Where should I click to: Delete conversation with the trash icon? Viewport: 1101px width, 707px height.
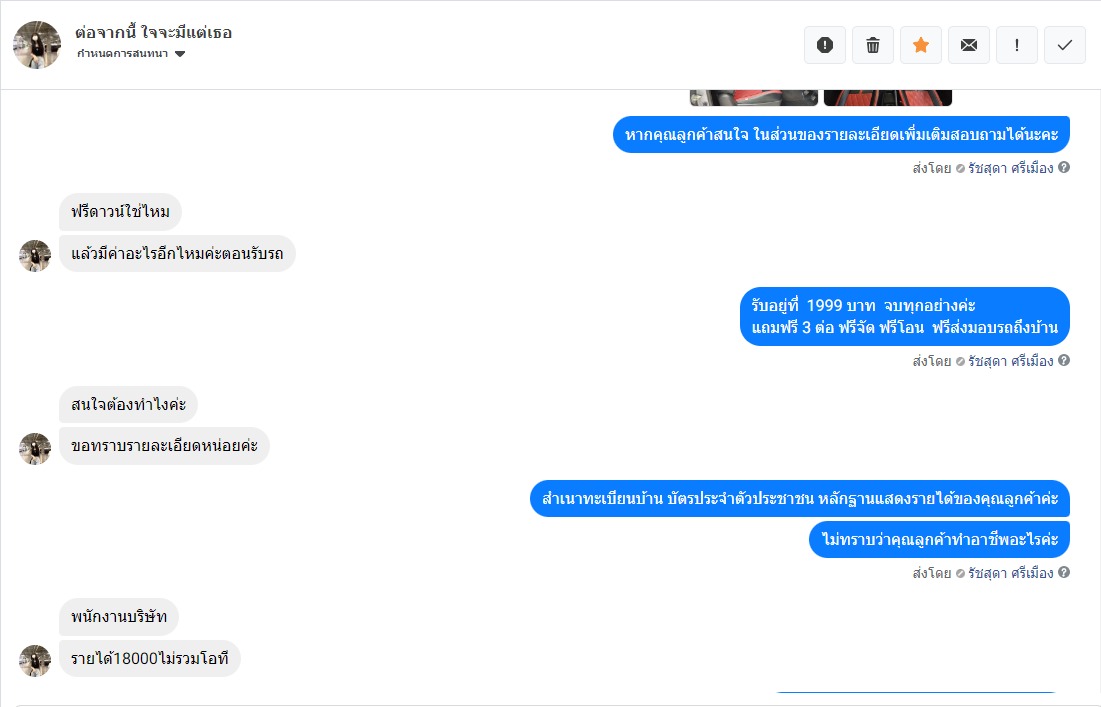[x=873, y=45]
